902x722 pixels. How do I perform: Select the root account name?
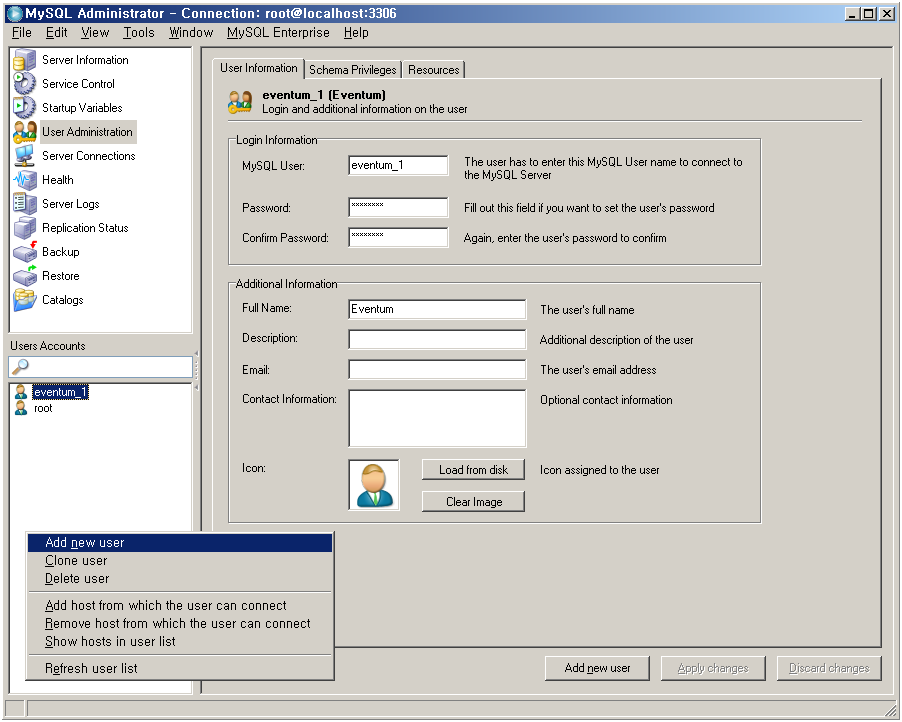pos(43,408)
